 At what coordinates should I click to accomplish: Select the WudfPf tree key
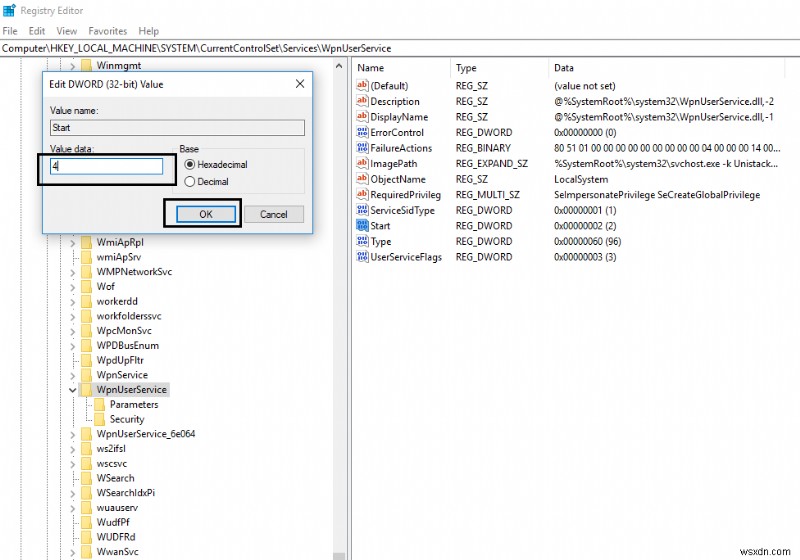[113, 522]
